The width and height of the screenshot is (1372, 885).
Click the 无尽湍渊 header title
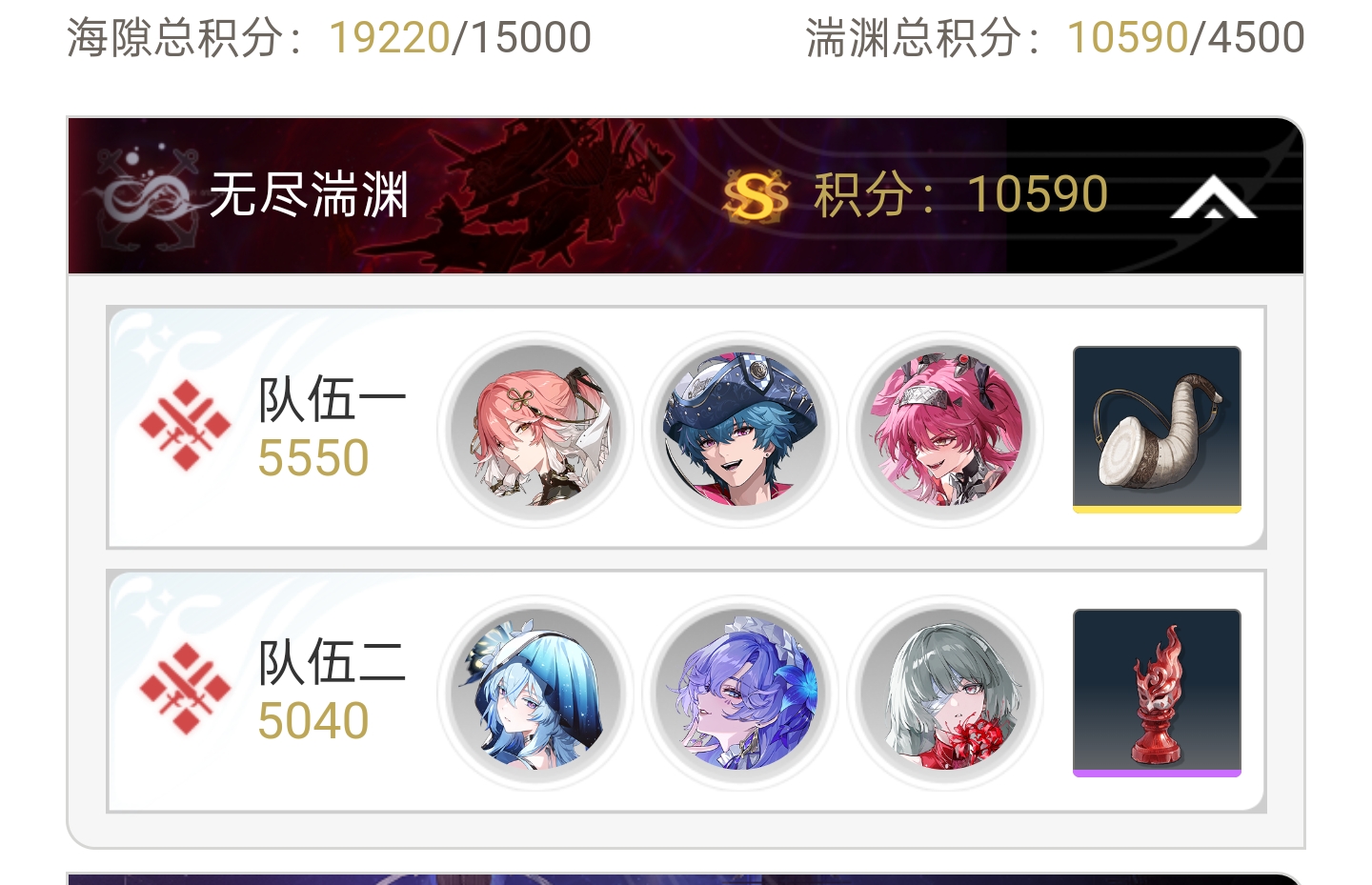coord(309,195)
